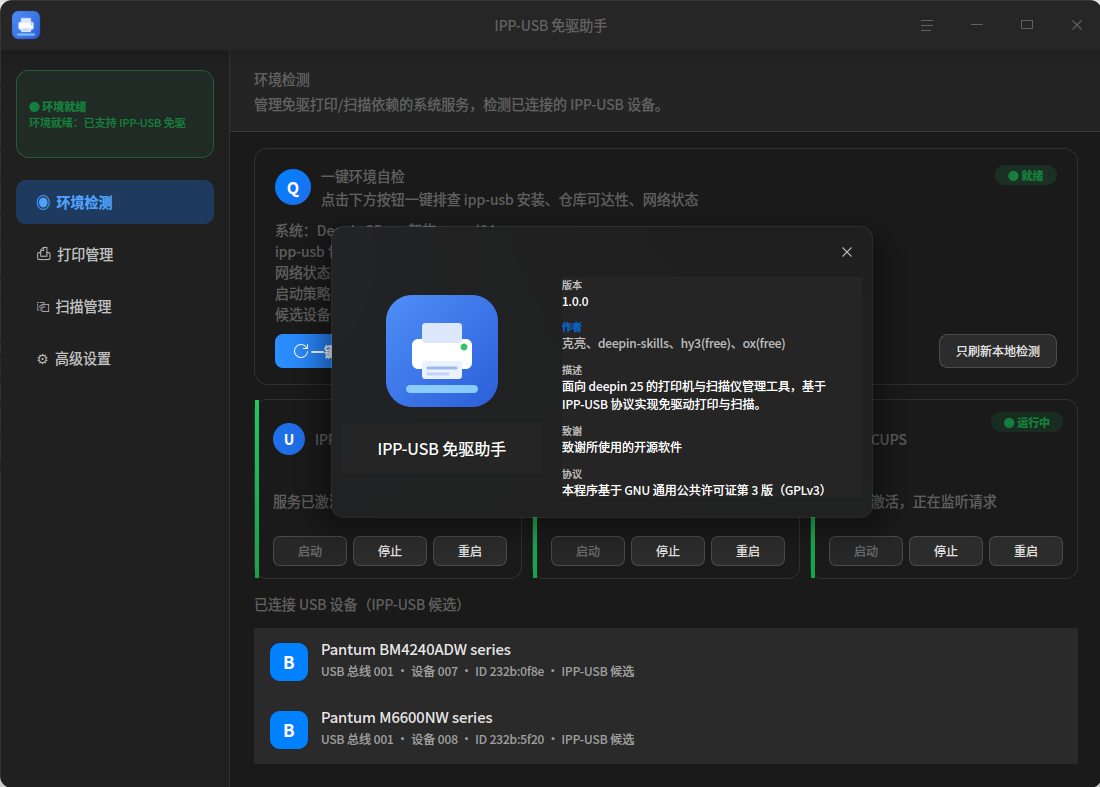Image resolution: width=1100 pixels, height=787 pixels.
Task: Click the 只刷新本地检测 button
Action: [x=998, y=351]
